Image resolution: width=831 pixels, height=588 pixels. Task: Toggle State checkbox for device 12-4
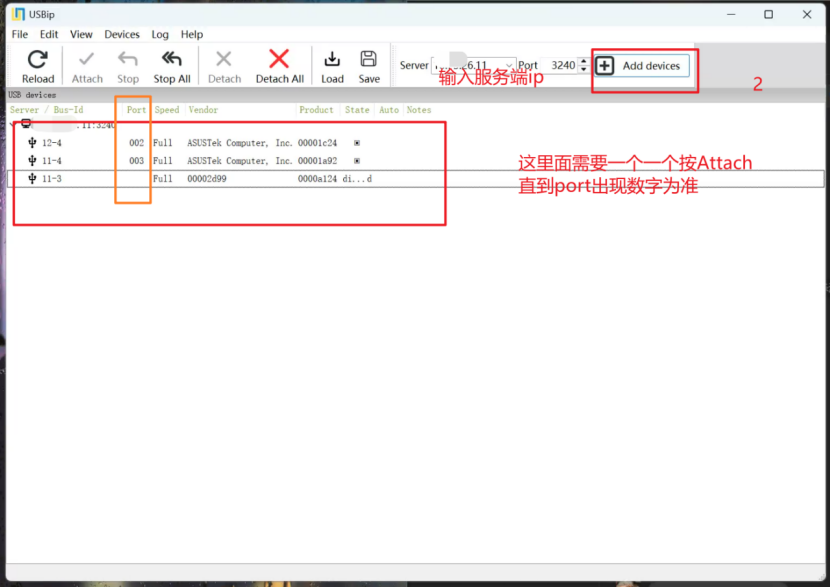coord(357,143)
